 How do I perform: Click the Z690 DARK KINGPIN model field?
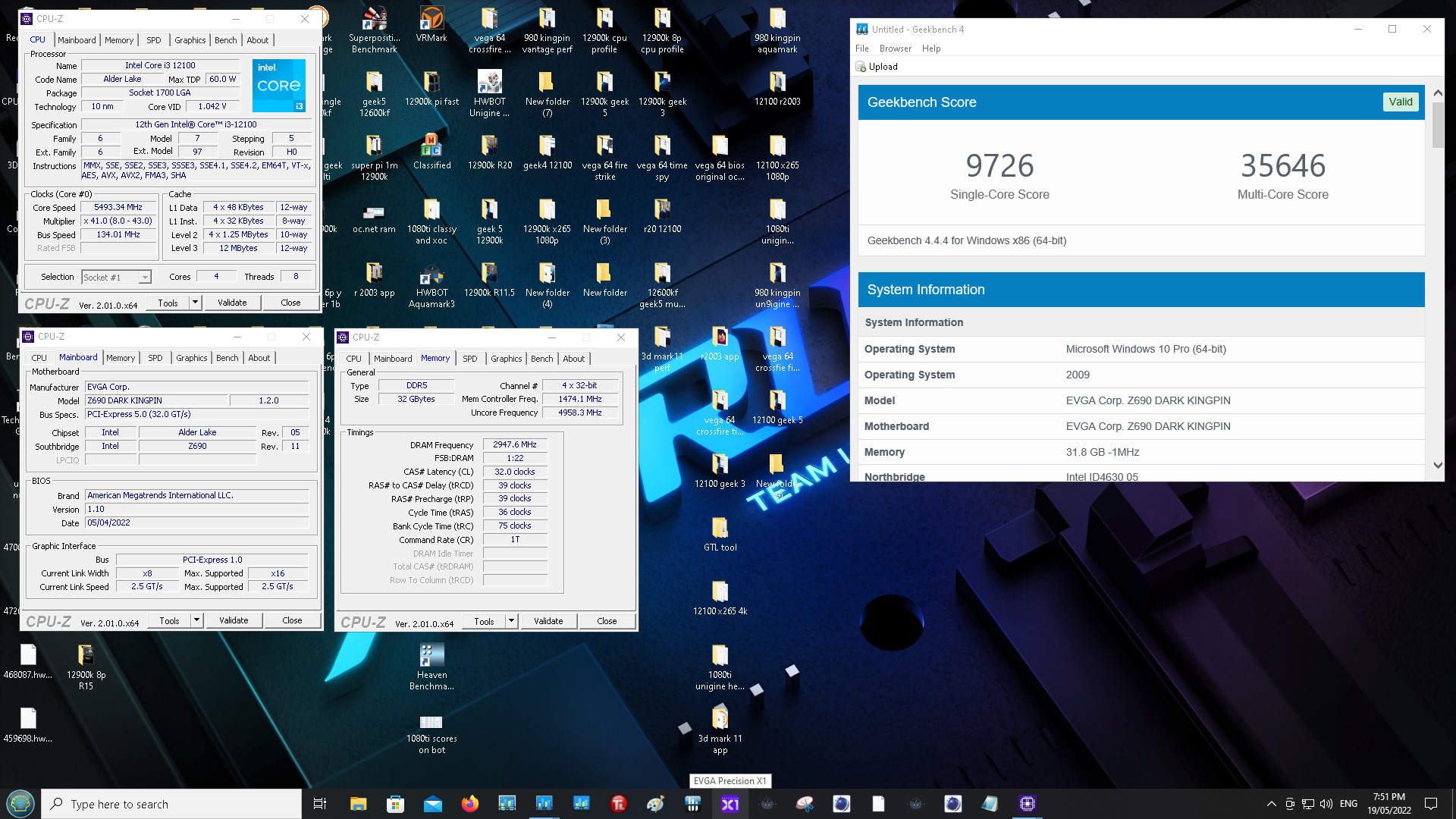point(156,400)
